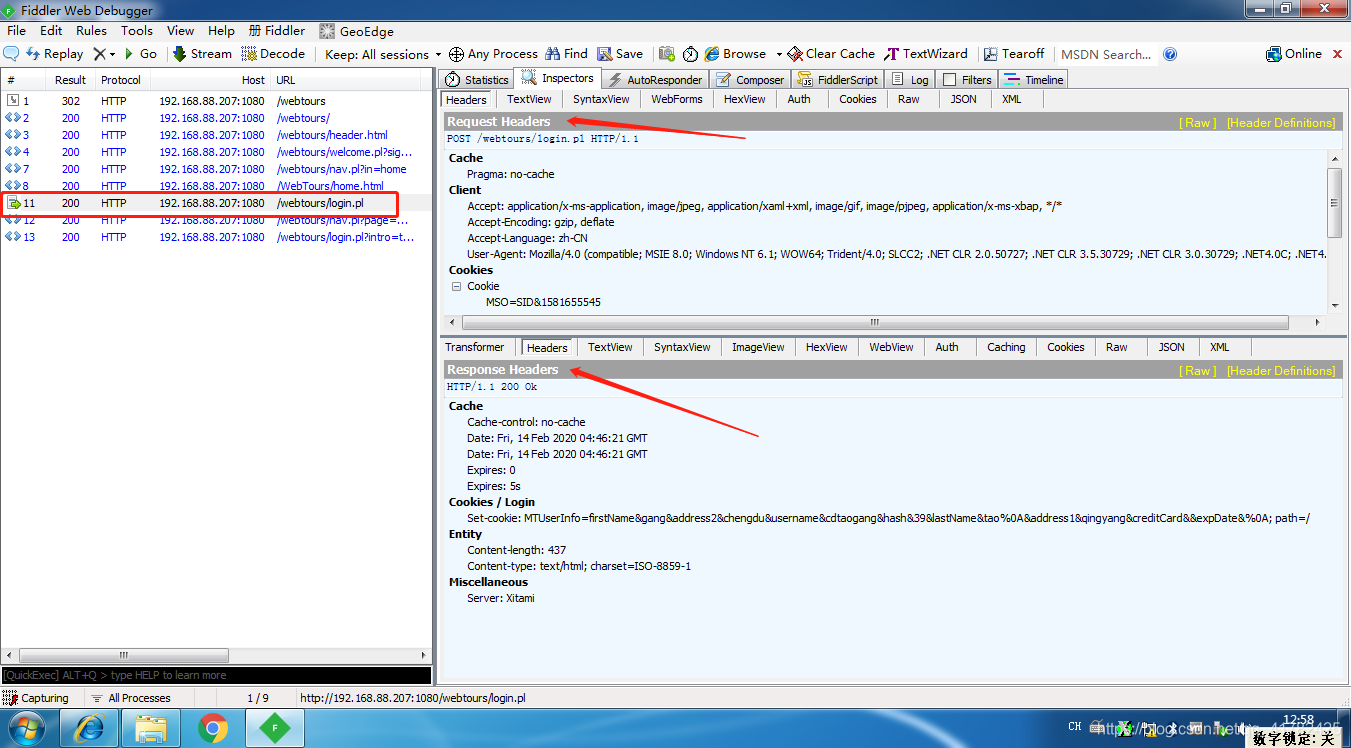Viewport: 1351px width, 748px height.
Task: Switch to the Log tab
Action: (x=910, y=80)
